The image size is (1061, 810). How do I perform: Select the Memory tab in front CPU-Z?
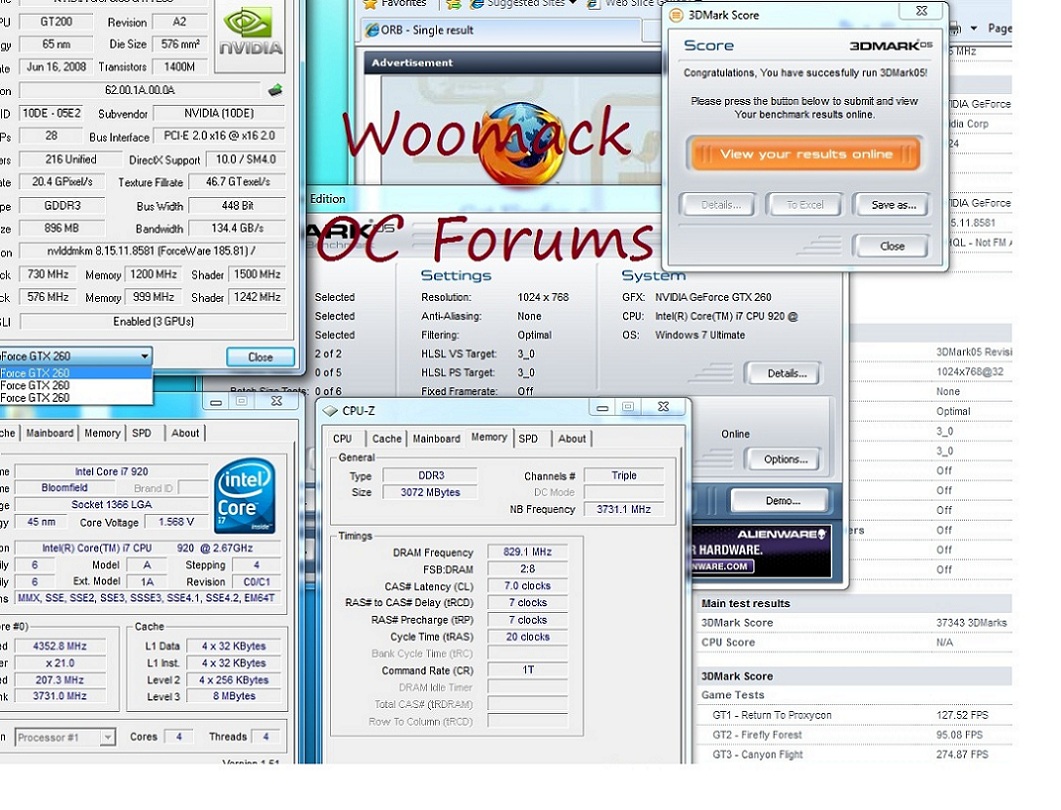tap(489, 437)
